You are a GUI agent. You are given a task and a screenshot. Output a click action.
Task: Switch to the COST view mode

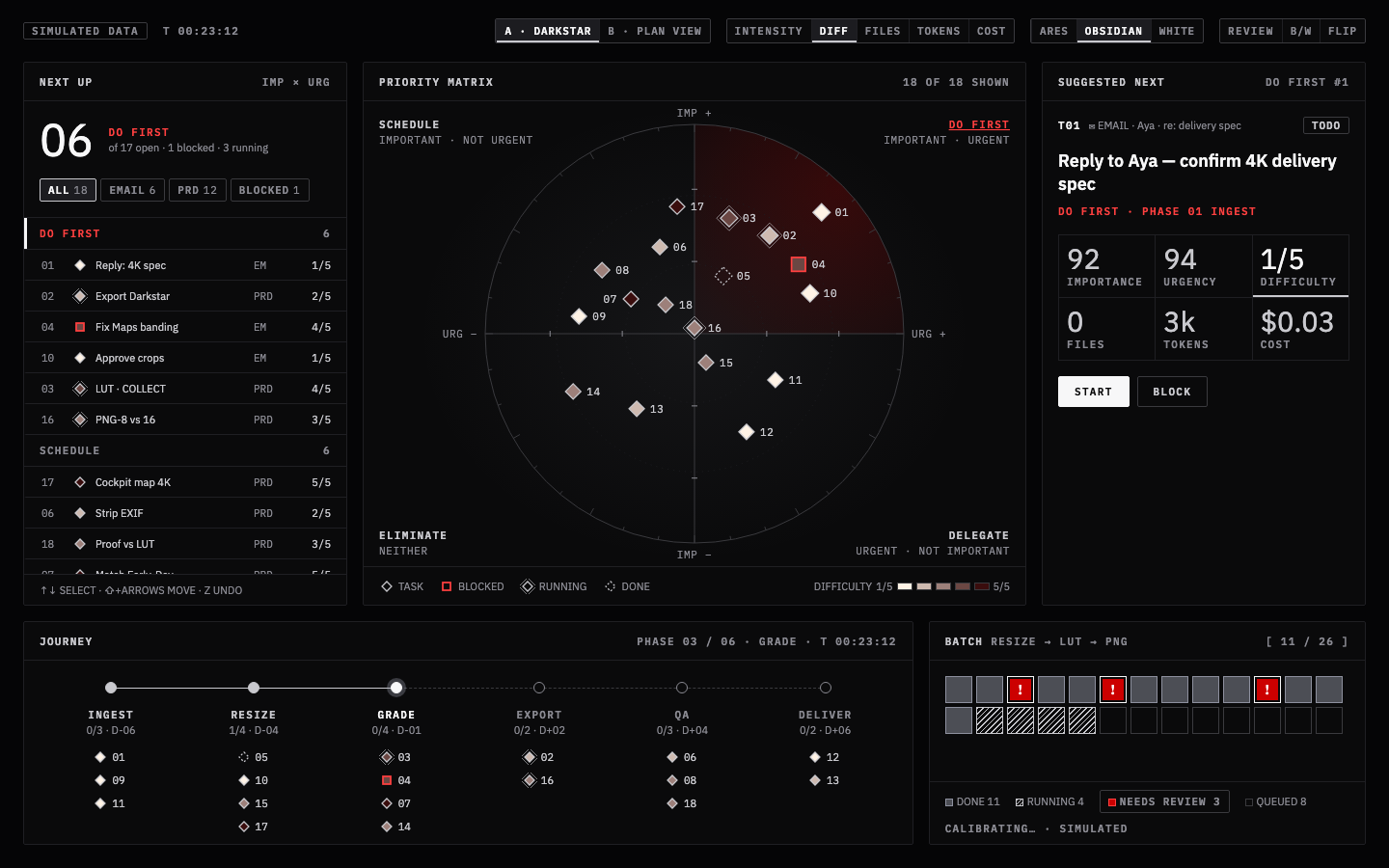(992, 31)
